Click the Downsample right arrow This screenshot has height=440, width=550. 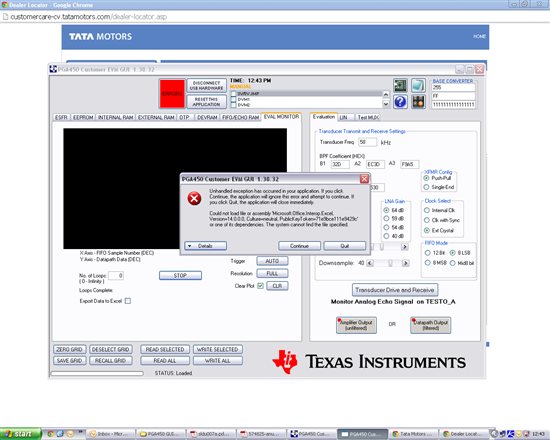[x=406, y=263]
